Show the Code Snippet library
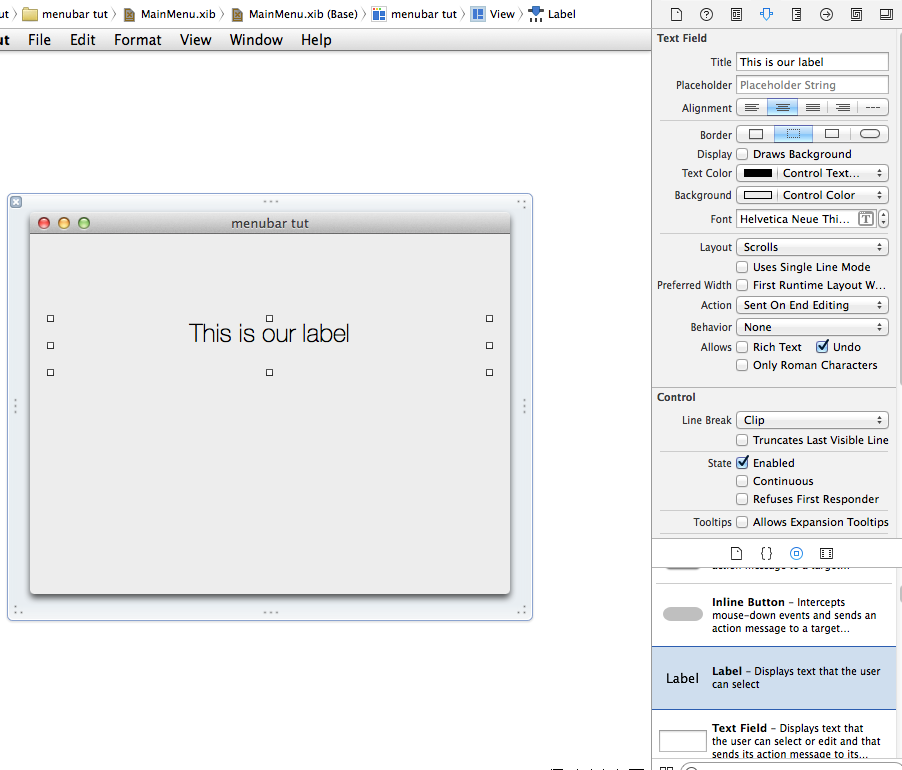Image resolution: width=902 pixels, height=770 pixels. point(766,553)
